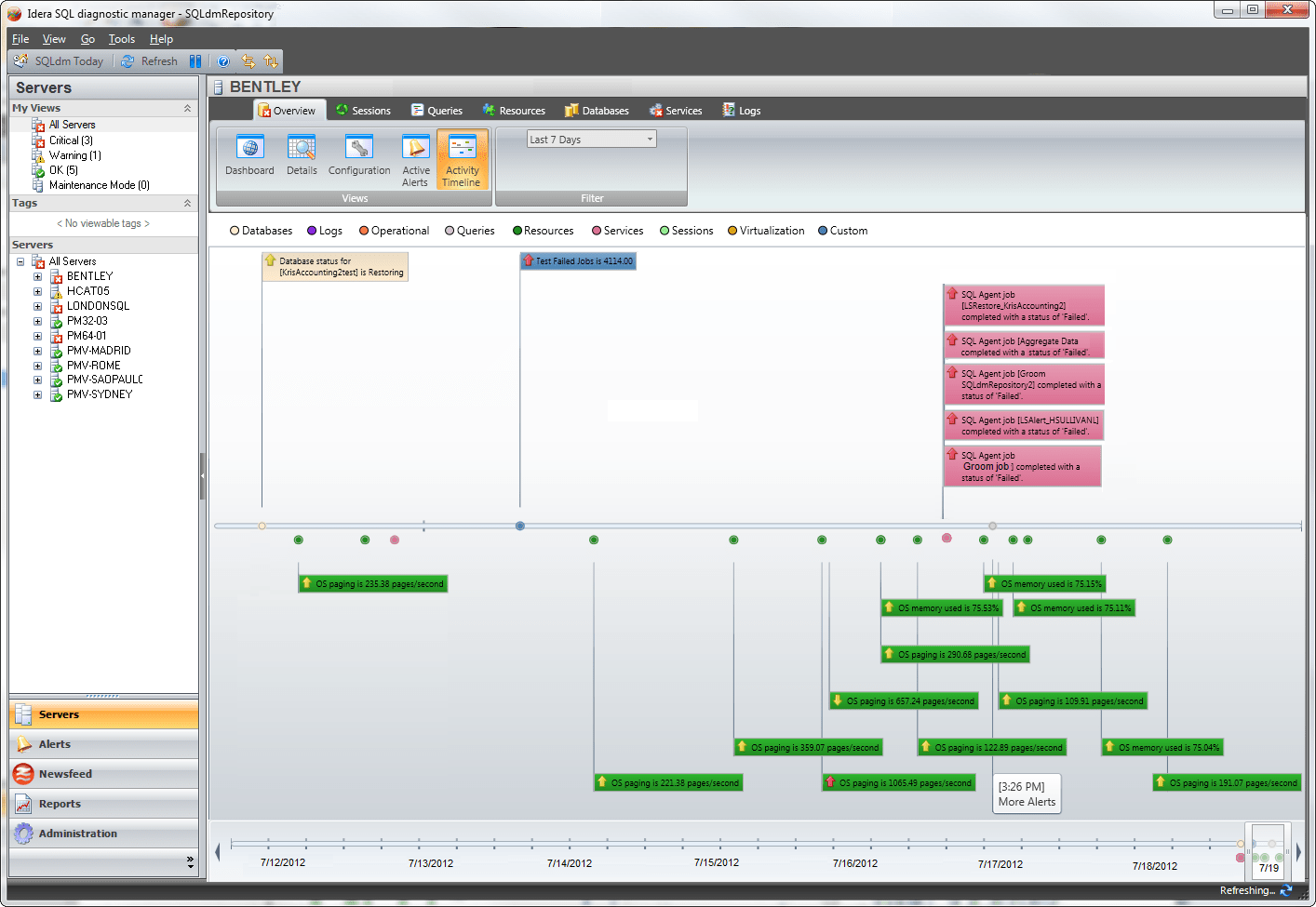Image resolution: width=1316 pixels, height=907 pixels.
Task: Click the OS paging 1065.49 pages/second alert
Action: [898, 782]
